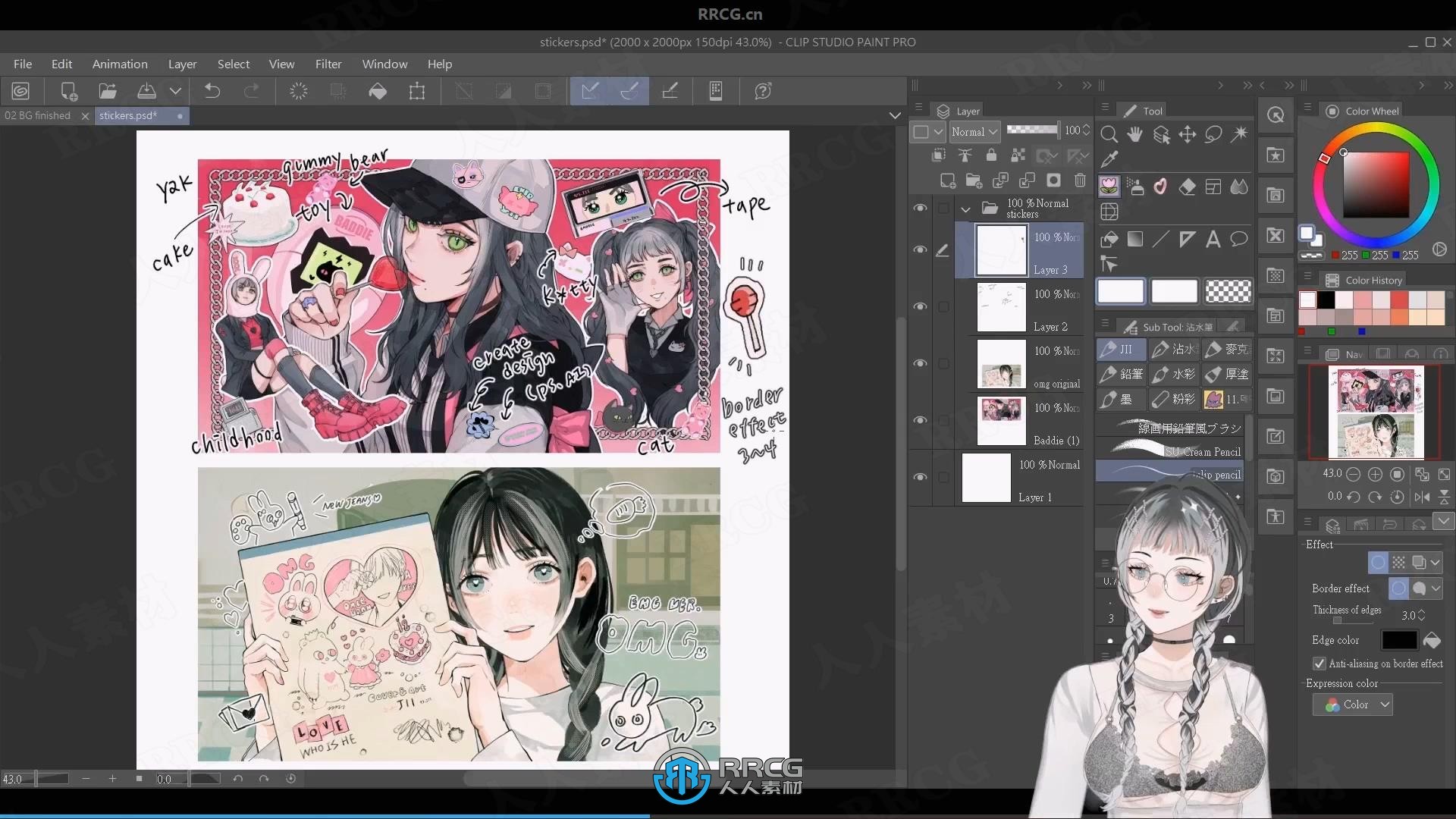Open file using the folder icon
The image size is (1456, 819).
coord(108,91)
